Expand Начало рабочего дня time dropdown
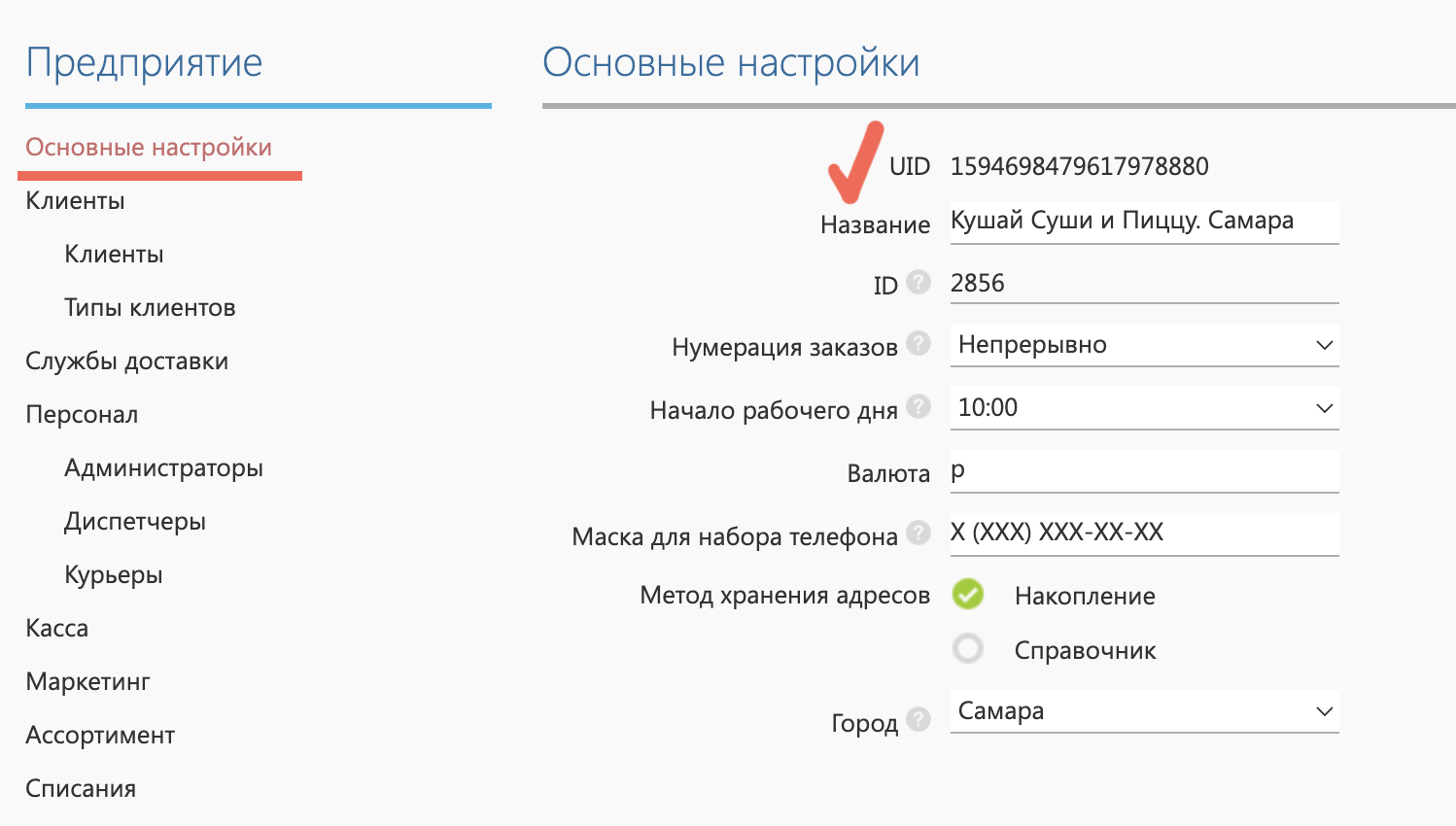The image size is (1456, 826). click(x=1143, y=408)
